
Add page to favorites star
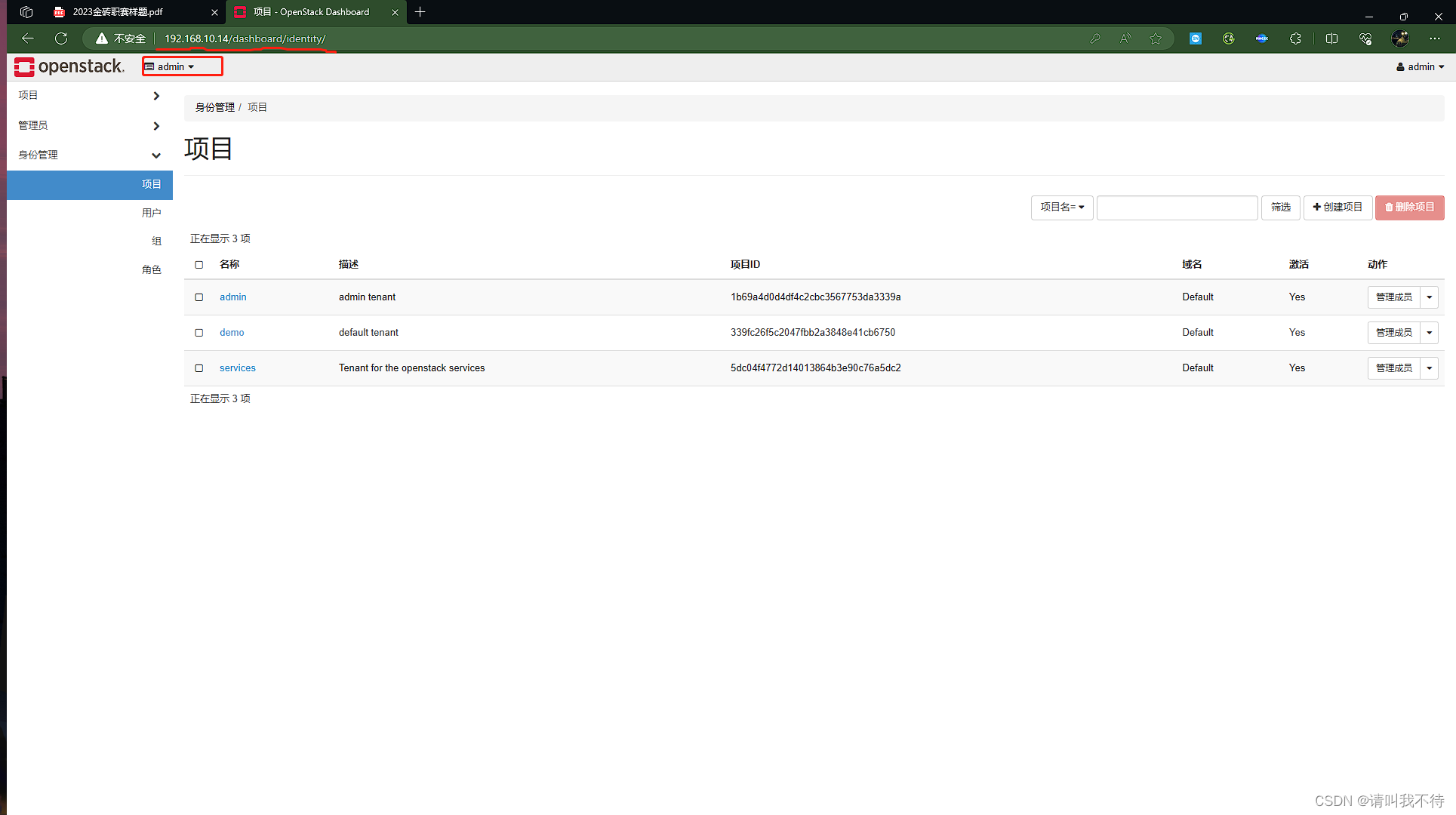1156,38
